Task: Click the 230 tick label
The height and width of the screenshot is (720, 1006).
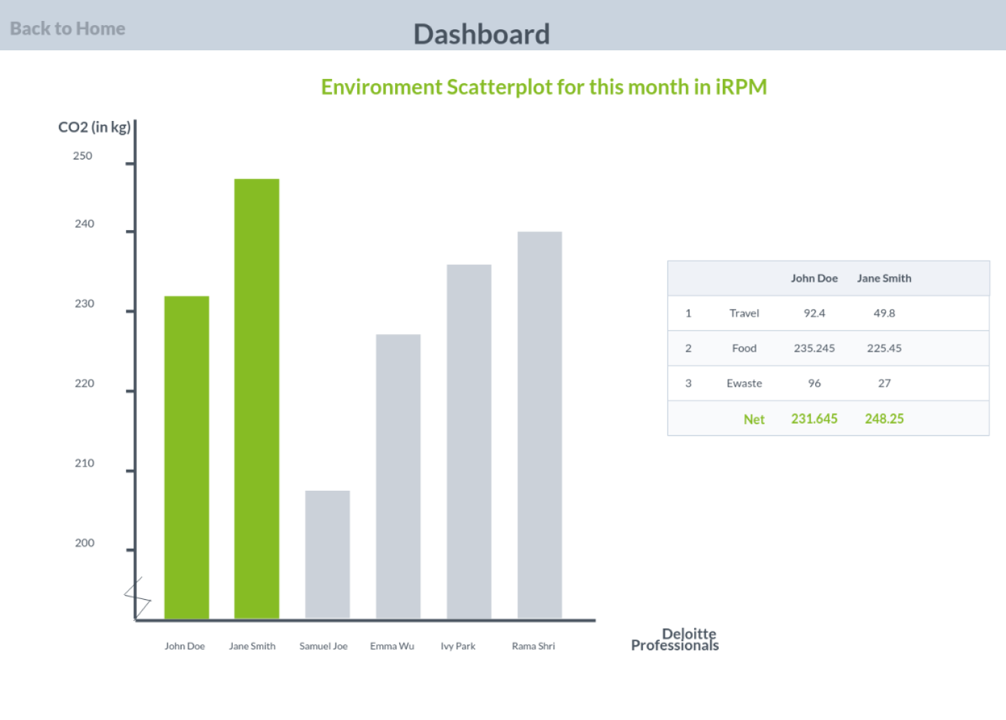Action: pos(84,304)
